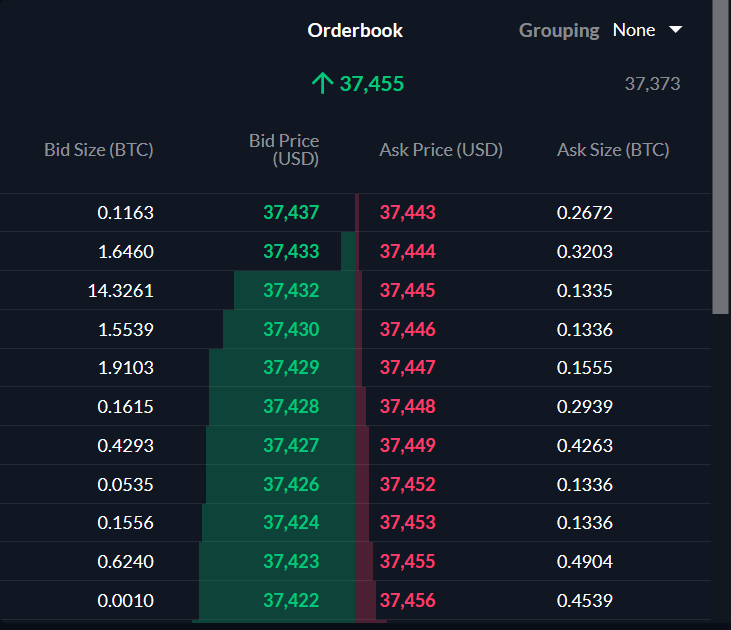Viewport: 731px width, 630px height.
Task: Click the 14.3261 bid size value
Action: 121,290
